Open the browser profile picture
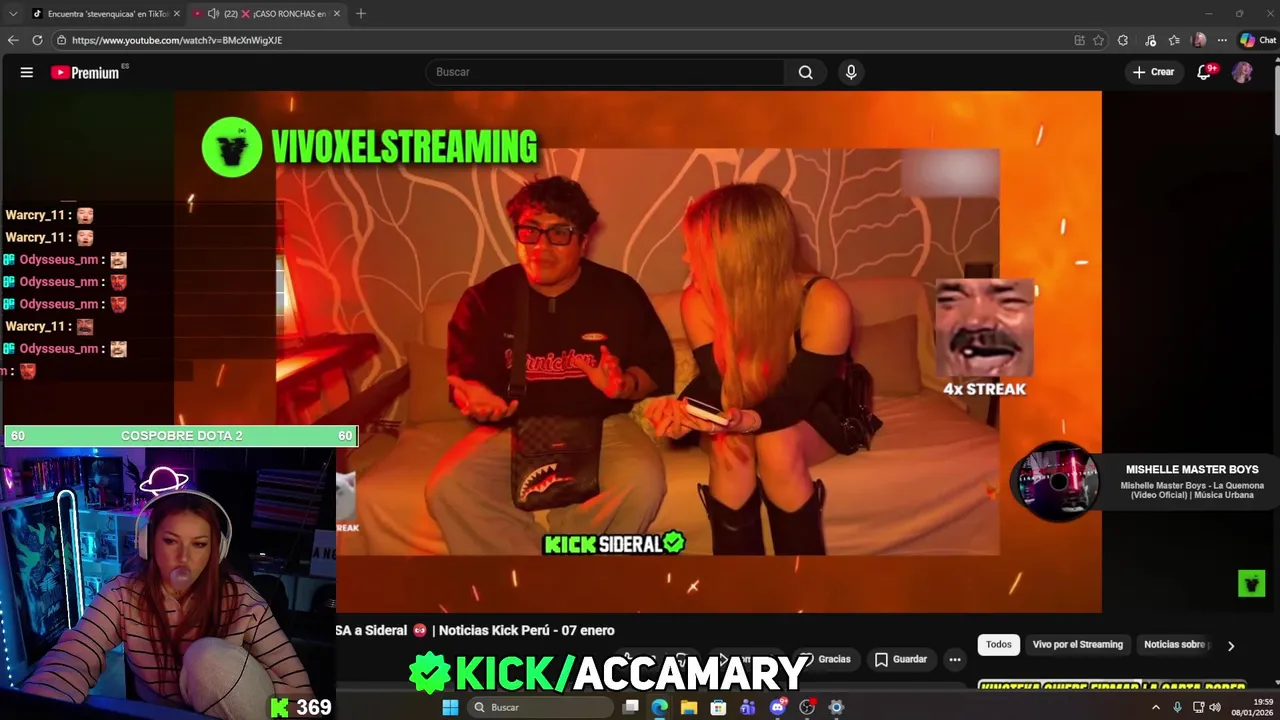This screenshot has width=1280, height=720. pos(1199,40)
